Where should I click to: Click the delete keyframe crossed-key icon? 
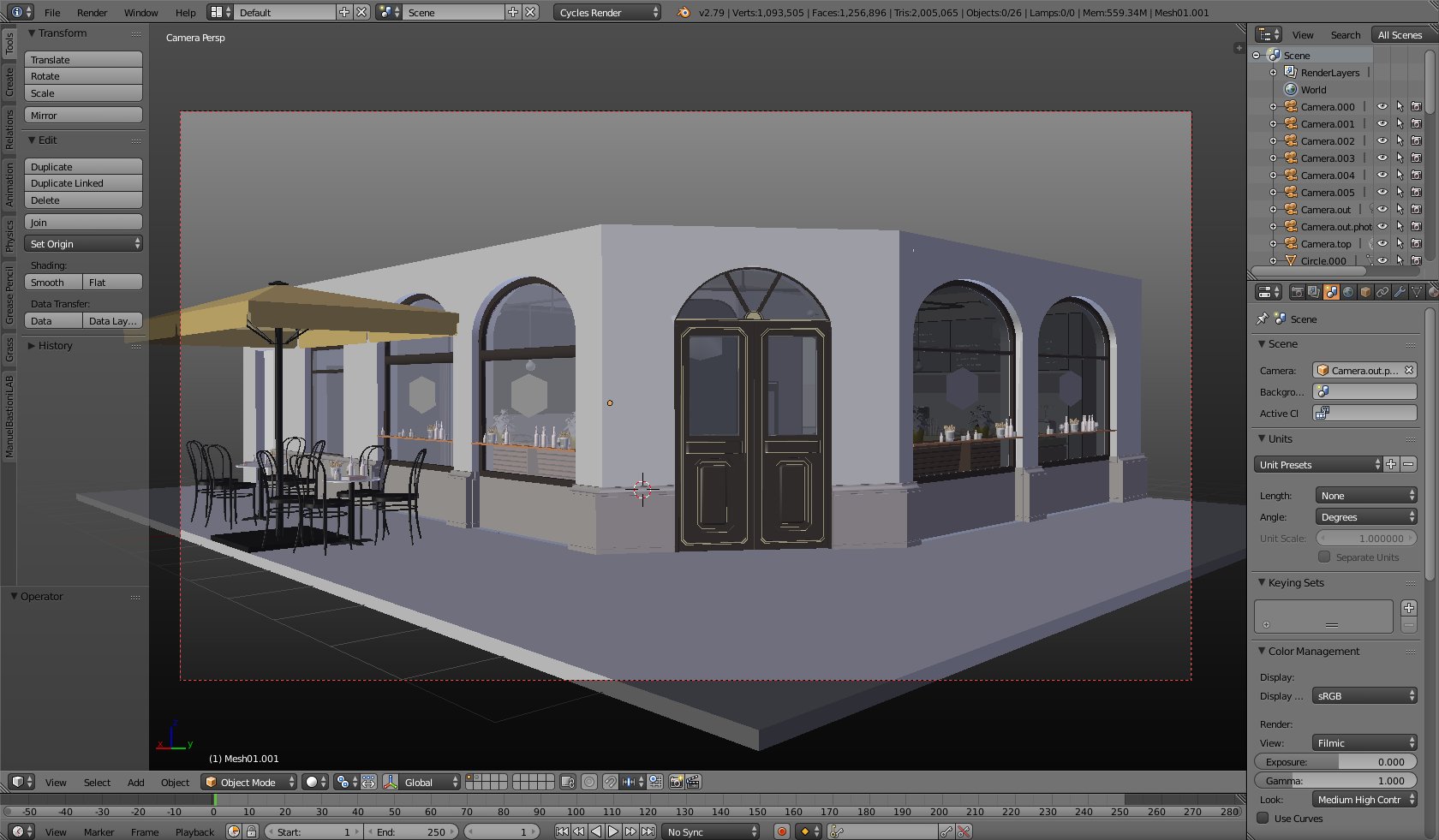(964, 831)
